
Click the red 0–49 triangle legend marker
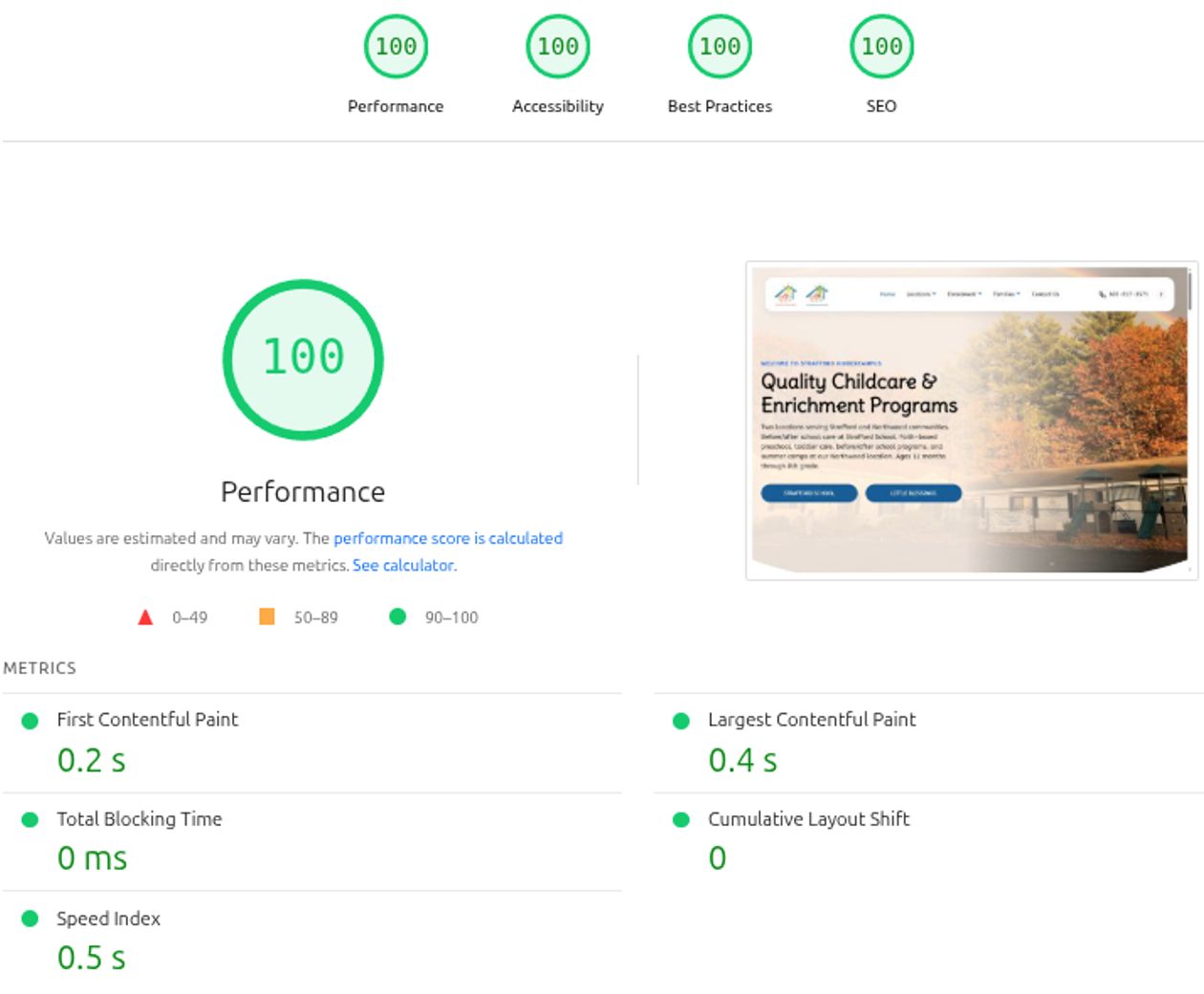145,616
